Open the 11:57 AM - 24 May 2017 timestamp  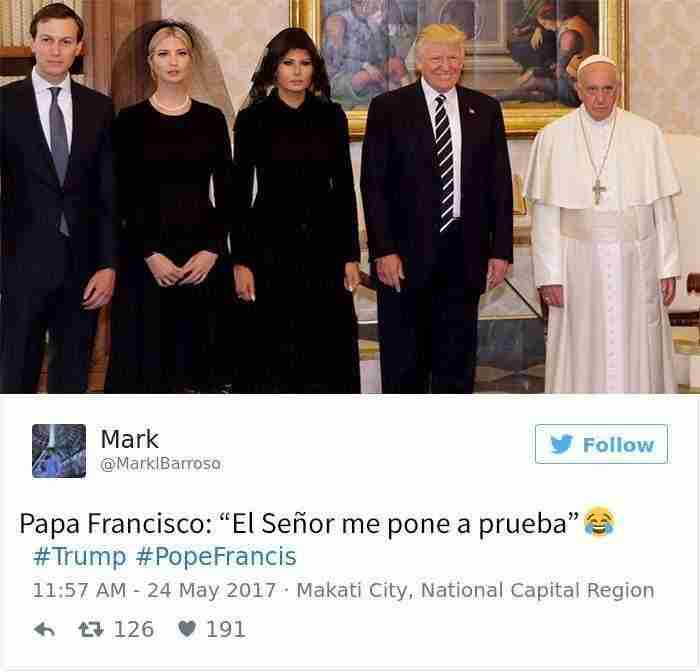tap(154, 590)
